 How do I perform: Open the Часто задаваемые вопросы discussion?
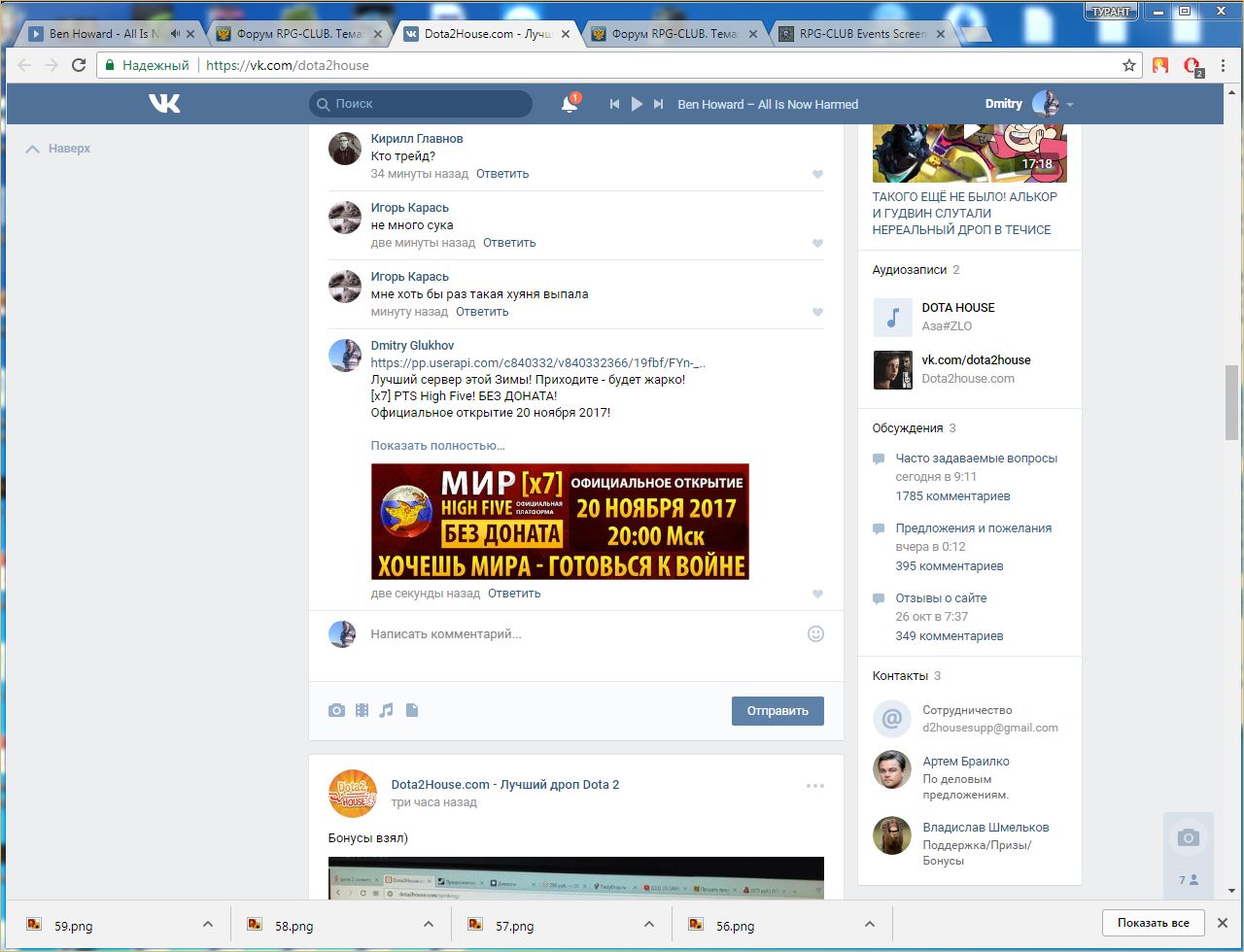coord(977,459)
